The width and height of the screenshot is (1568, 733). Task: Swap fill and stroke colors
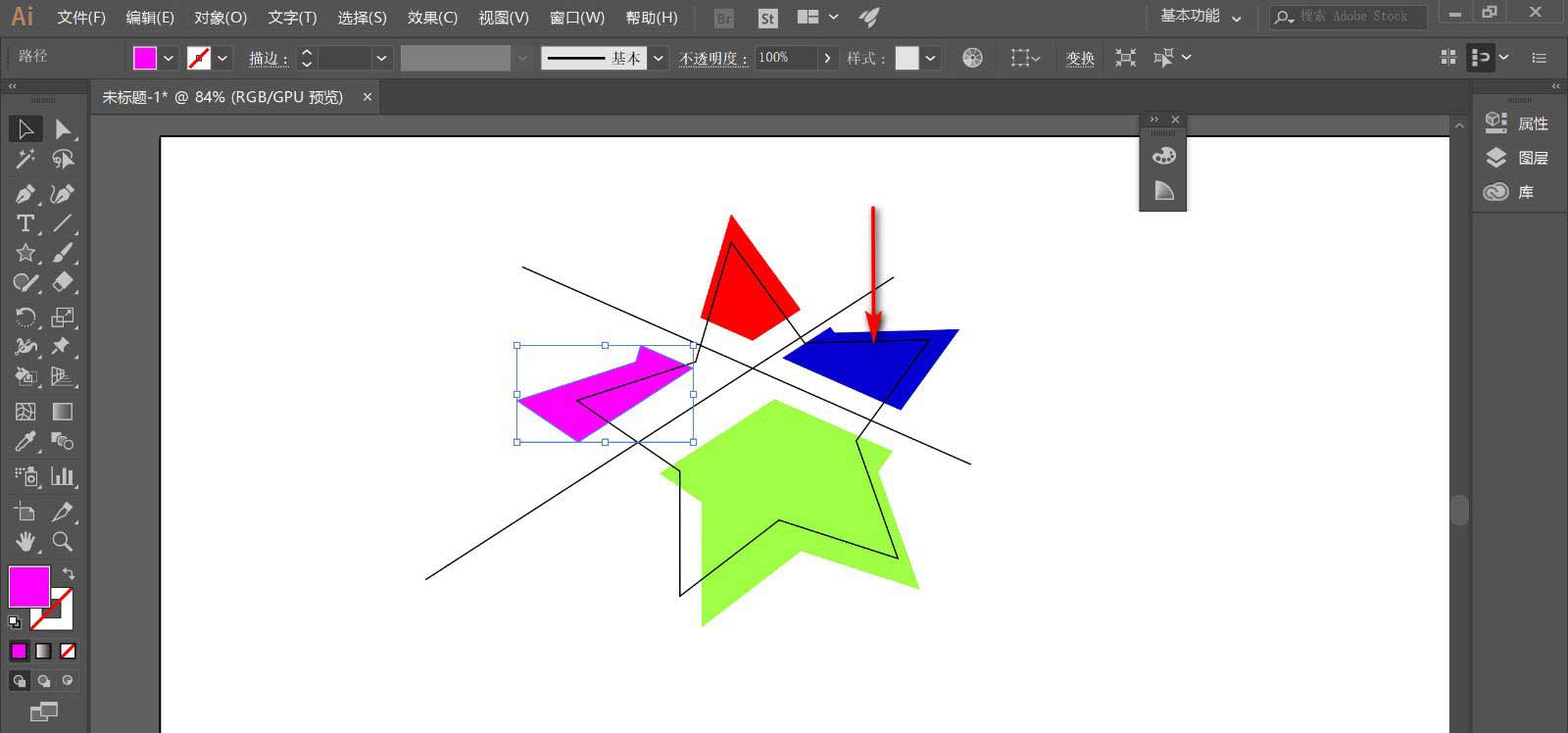click(x=69, y=573)
